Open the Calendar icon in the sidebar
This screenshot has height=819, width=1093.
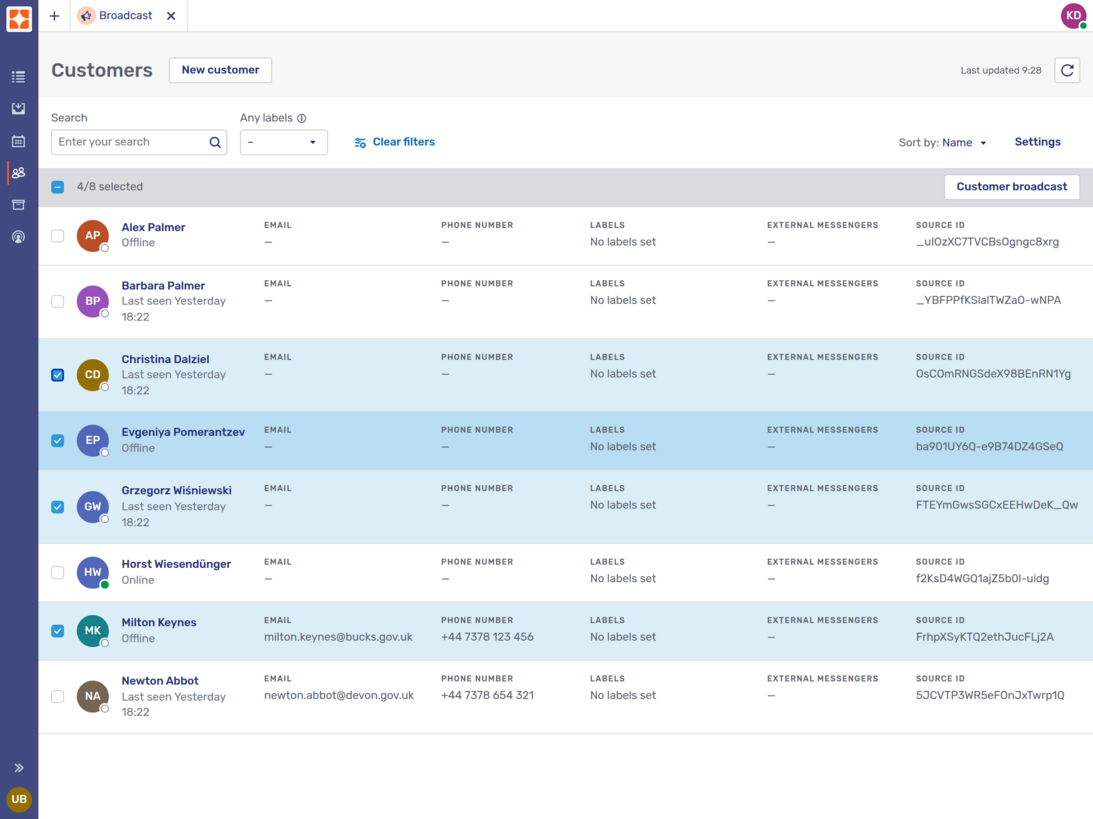coord(18,140)
